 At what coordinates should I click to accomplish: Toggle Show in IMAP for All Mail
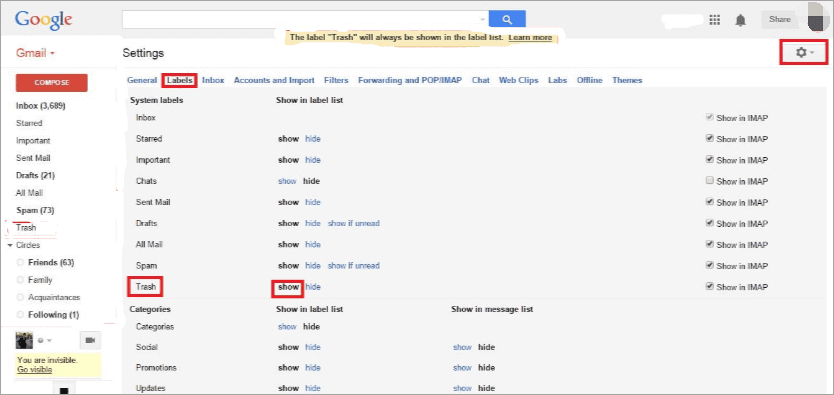point(709,244)
